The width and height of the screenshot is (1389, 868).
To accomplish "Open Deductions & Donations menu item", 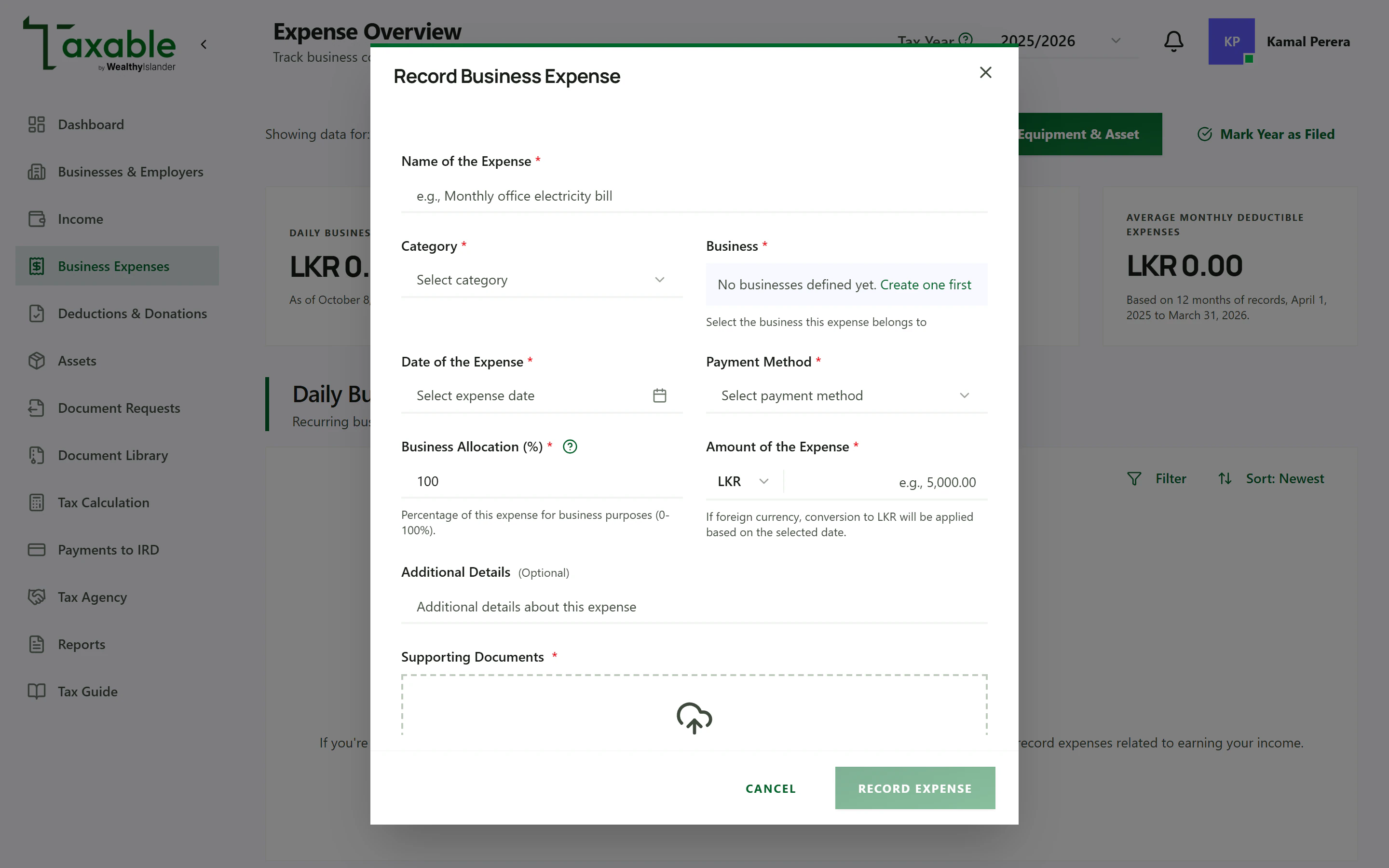I will tap(117, 313).
